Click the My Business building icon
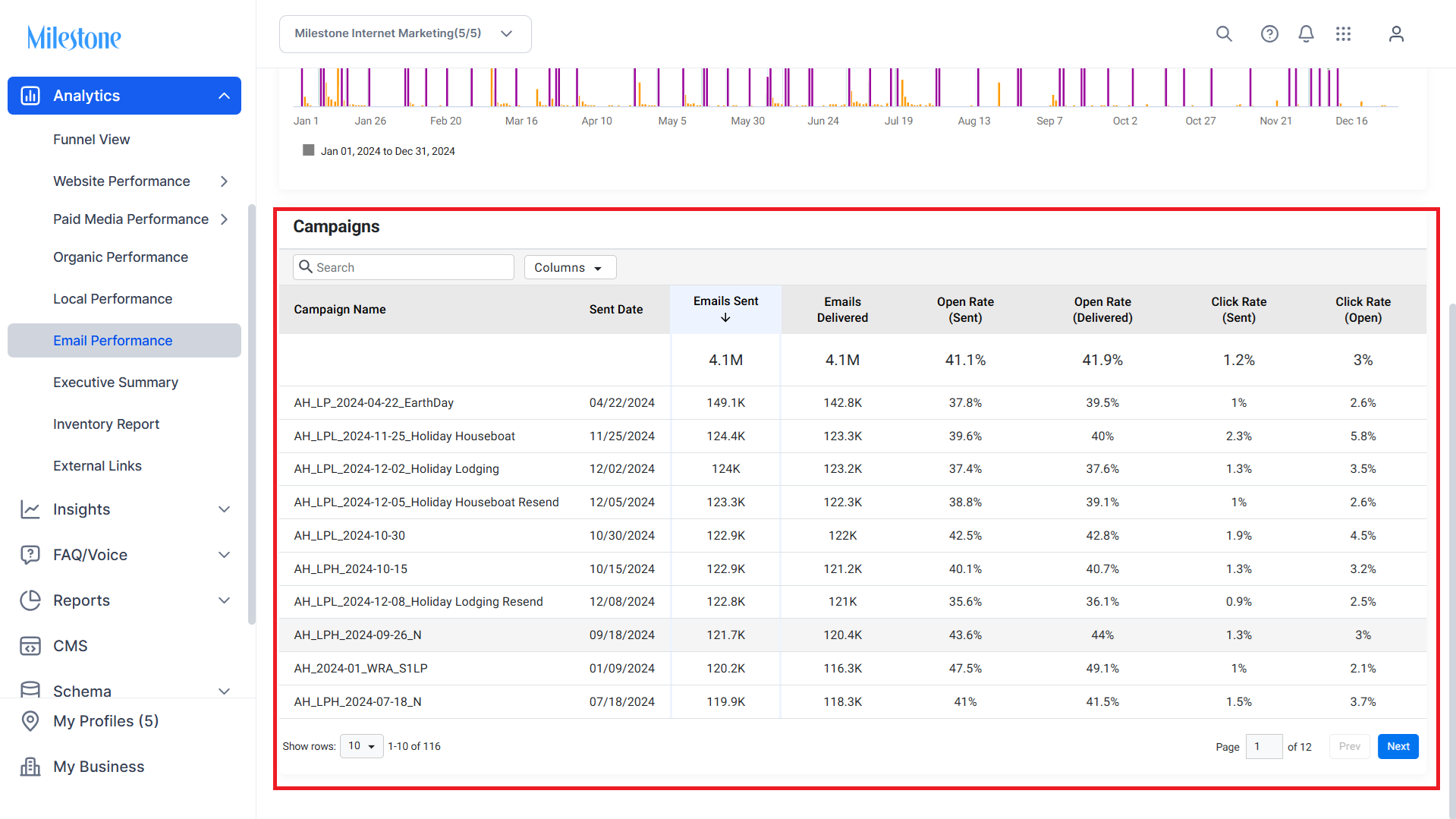 [30, 767]
